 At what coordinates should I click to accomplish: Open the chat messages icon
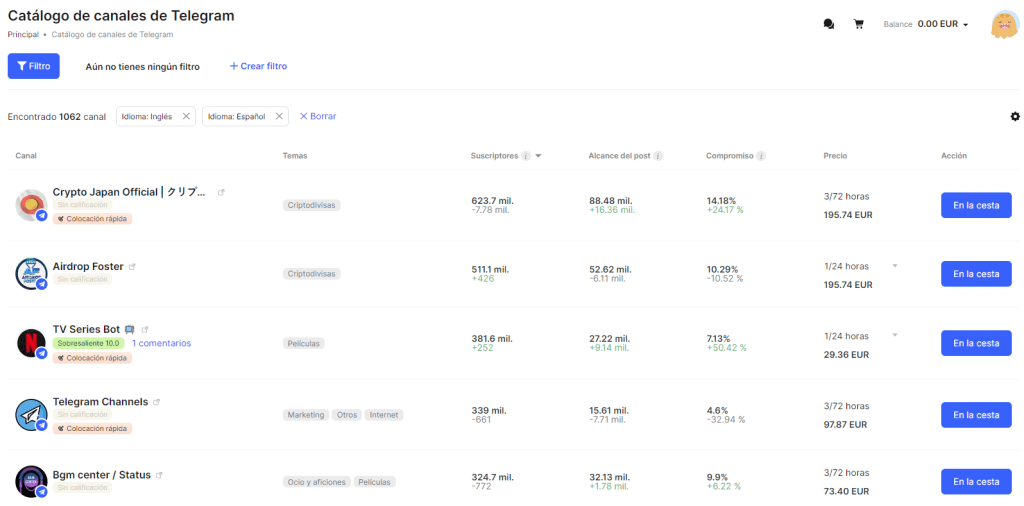(829, 24)
